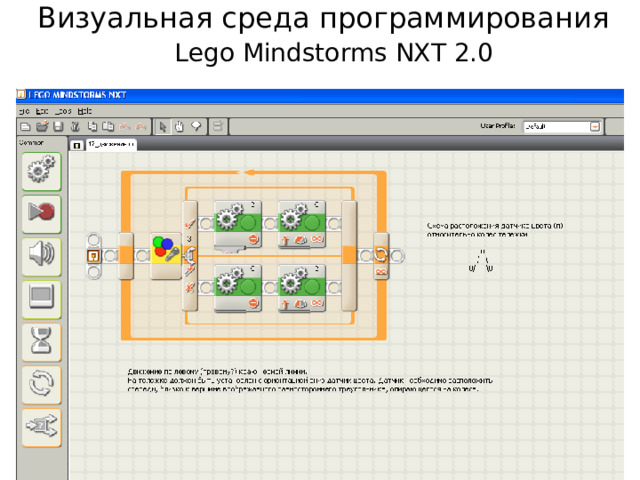Image resolution: width=640 pixels, height=480 pixels.
Task: Pick the Move block in the Common palette
Action: click(42, 171)
